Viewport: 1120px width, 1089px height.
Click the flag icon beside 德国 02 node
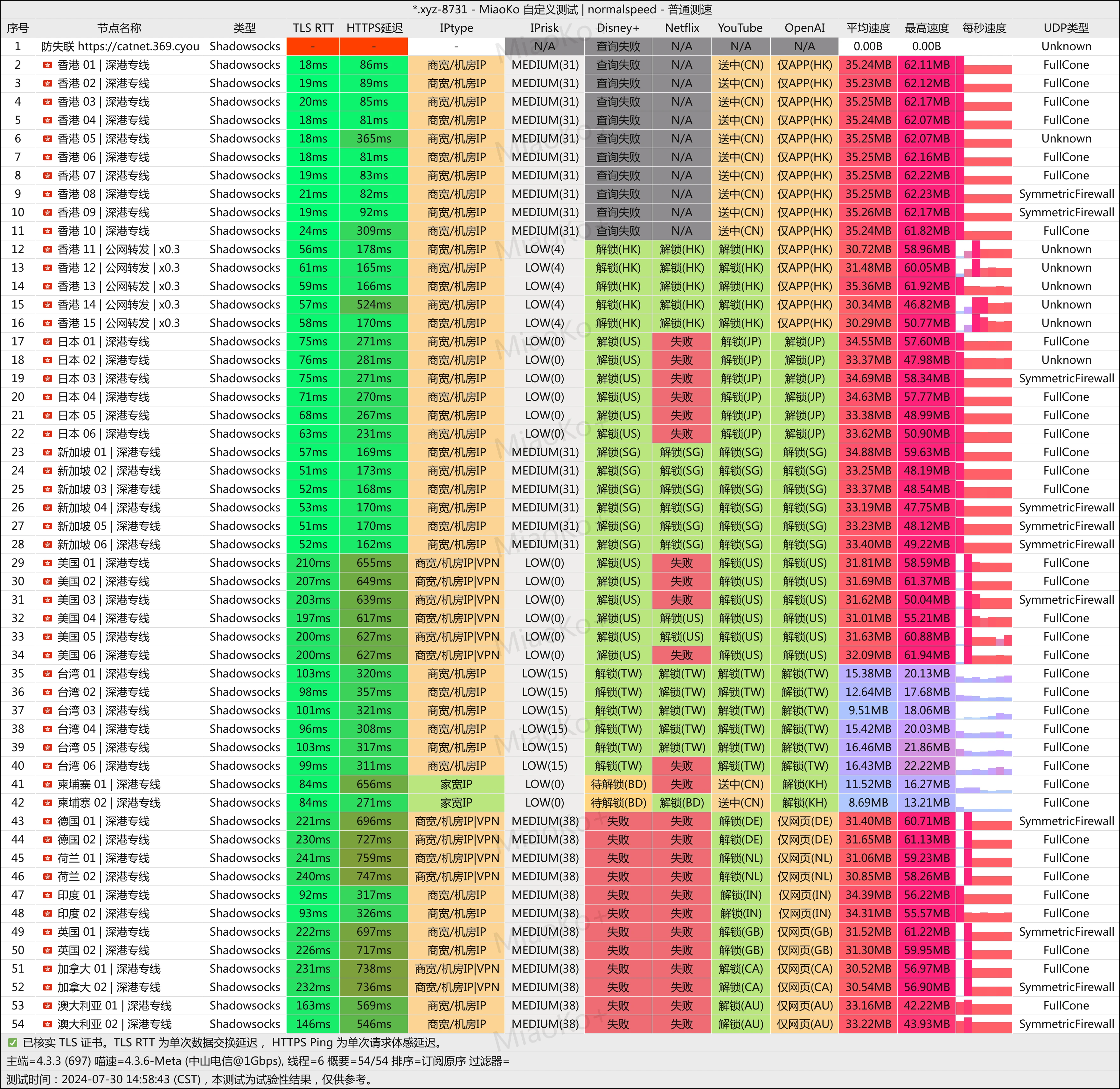click(x=47, y=840)
